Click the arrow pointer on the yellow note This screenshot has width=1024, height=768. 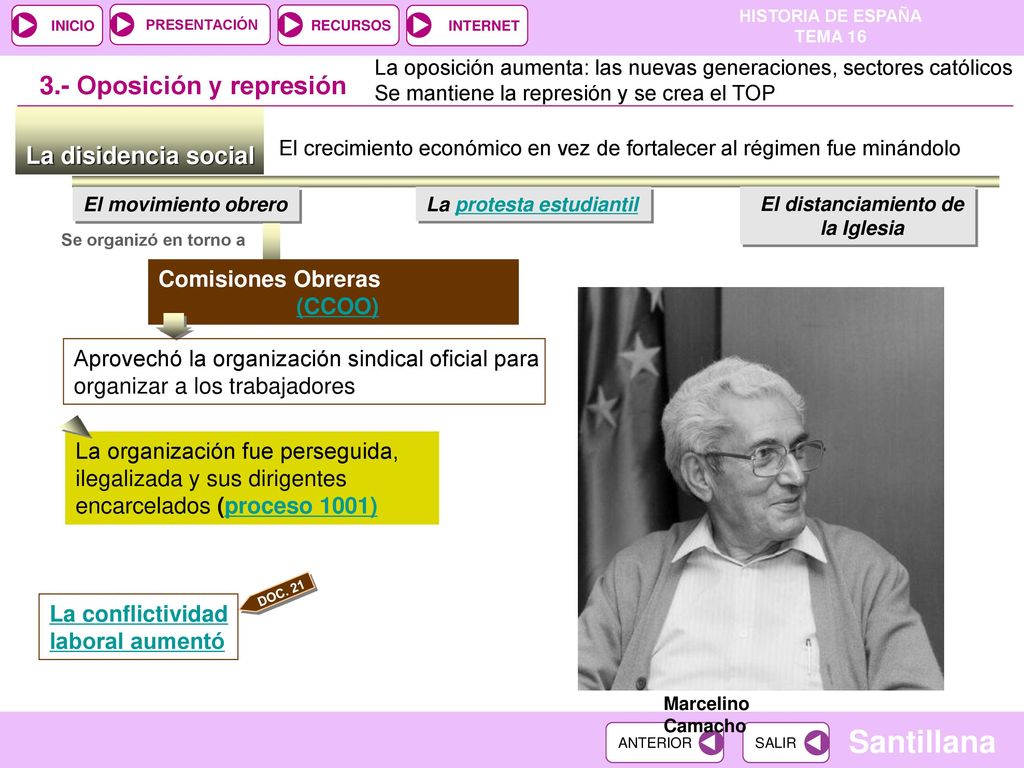[76, 426]
